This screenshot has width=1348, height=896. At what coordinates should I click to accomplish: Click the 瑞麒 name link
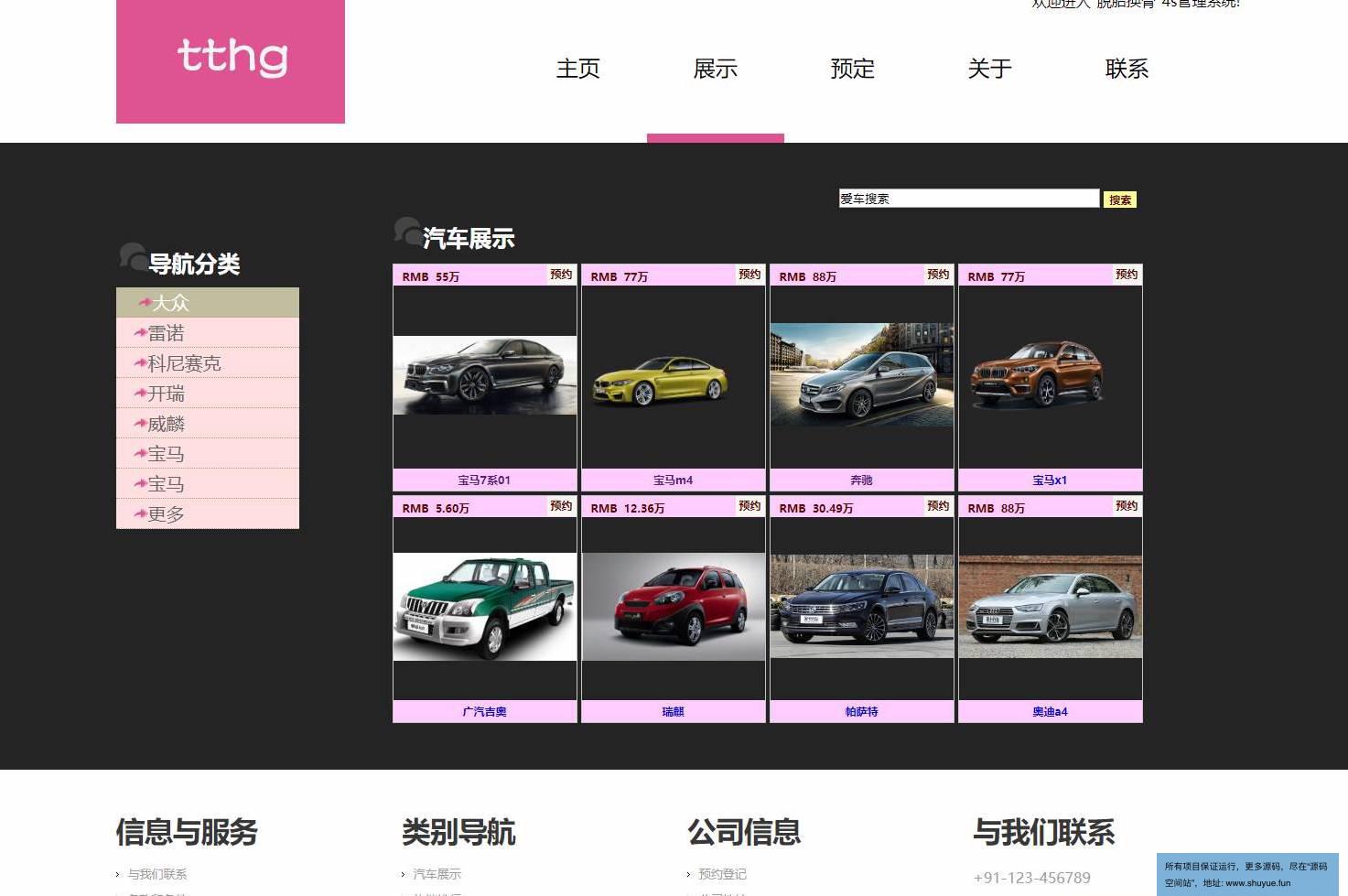674,712
